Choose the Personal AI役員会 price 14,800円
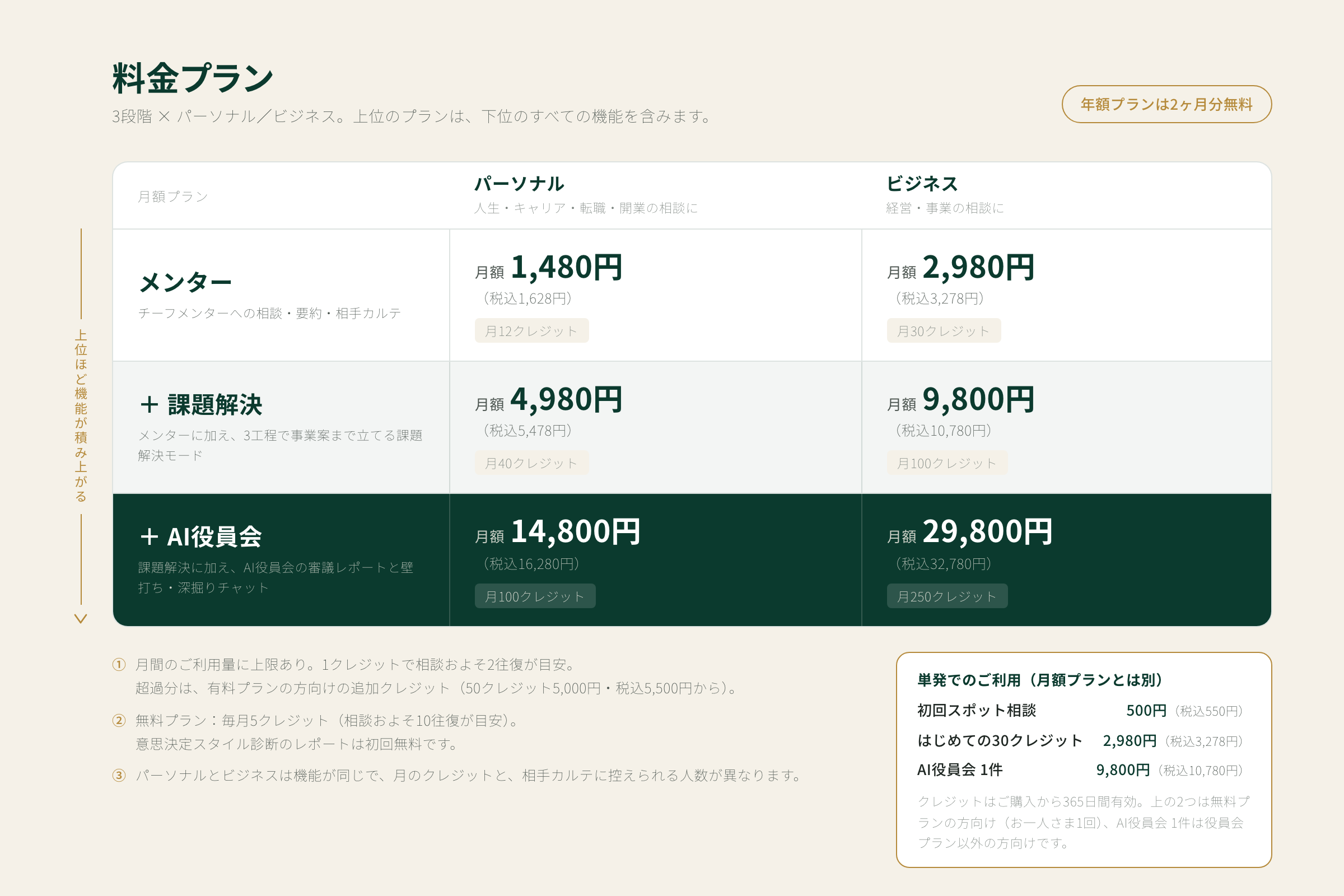 click(576, 531)
